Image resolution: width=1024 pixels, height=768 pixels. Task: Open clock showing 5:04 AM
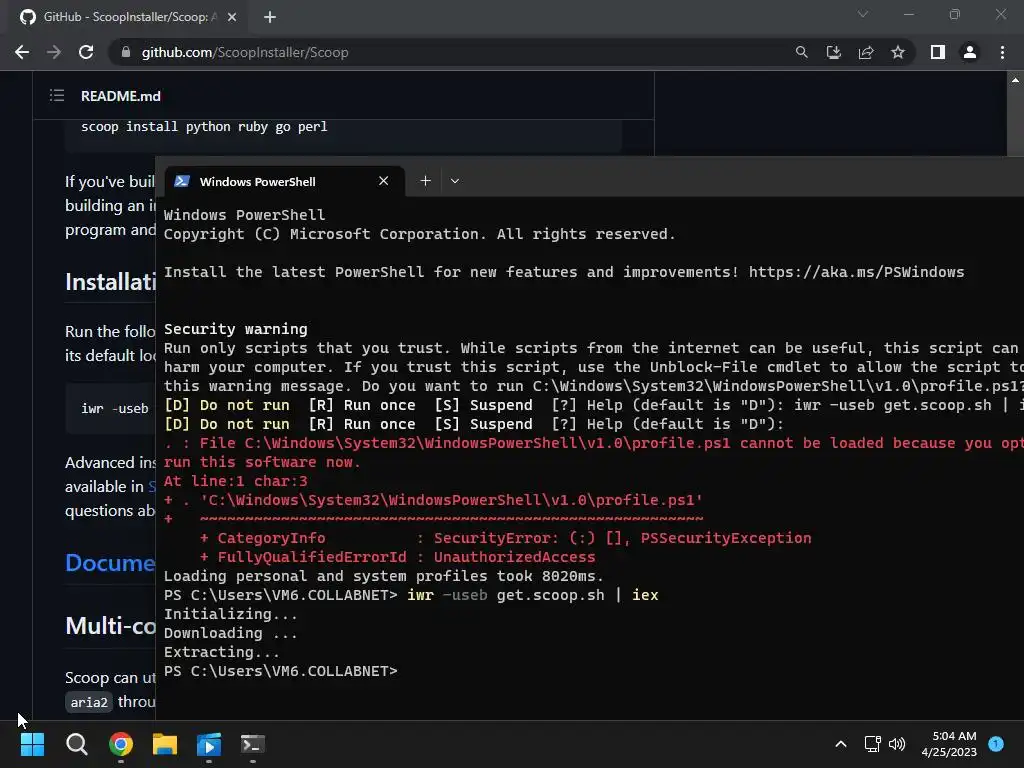tap(949, 744)
